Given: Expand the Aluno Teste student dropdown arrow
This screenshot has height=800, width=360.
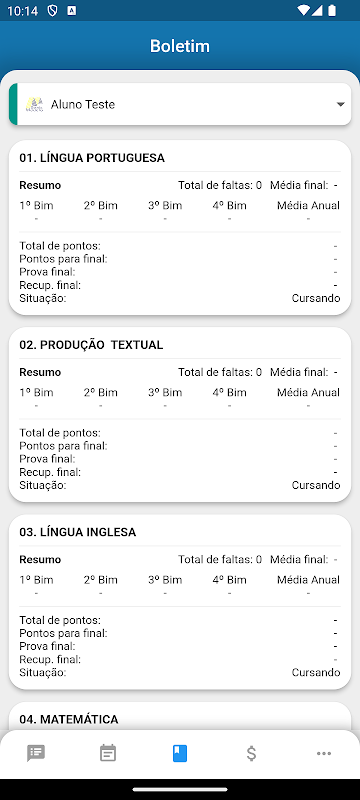Looking at the screenshot, I should click(x=341, y=105).
